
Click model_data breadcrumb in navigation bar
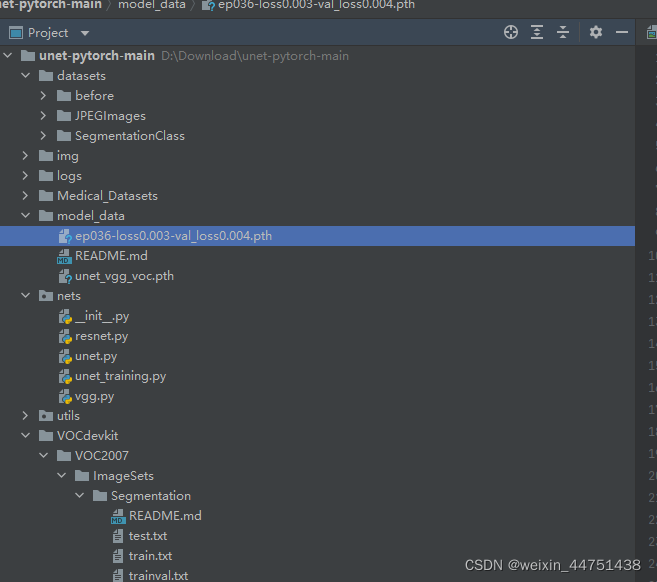point(152,5)
